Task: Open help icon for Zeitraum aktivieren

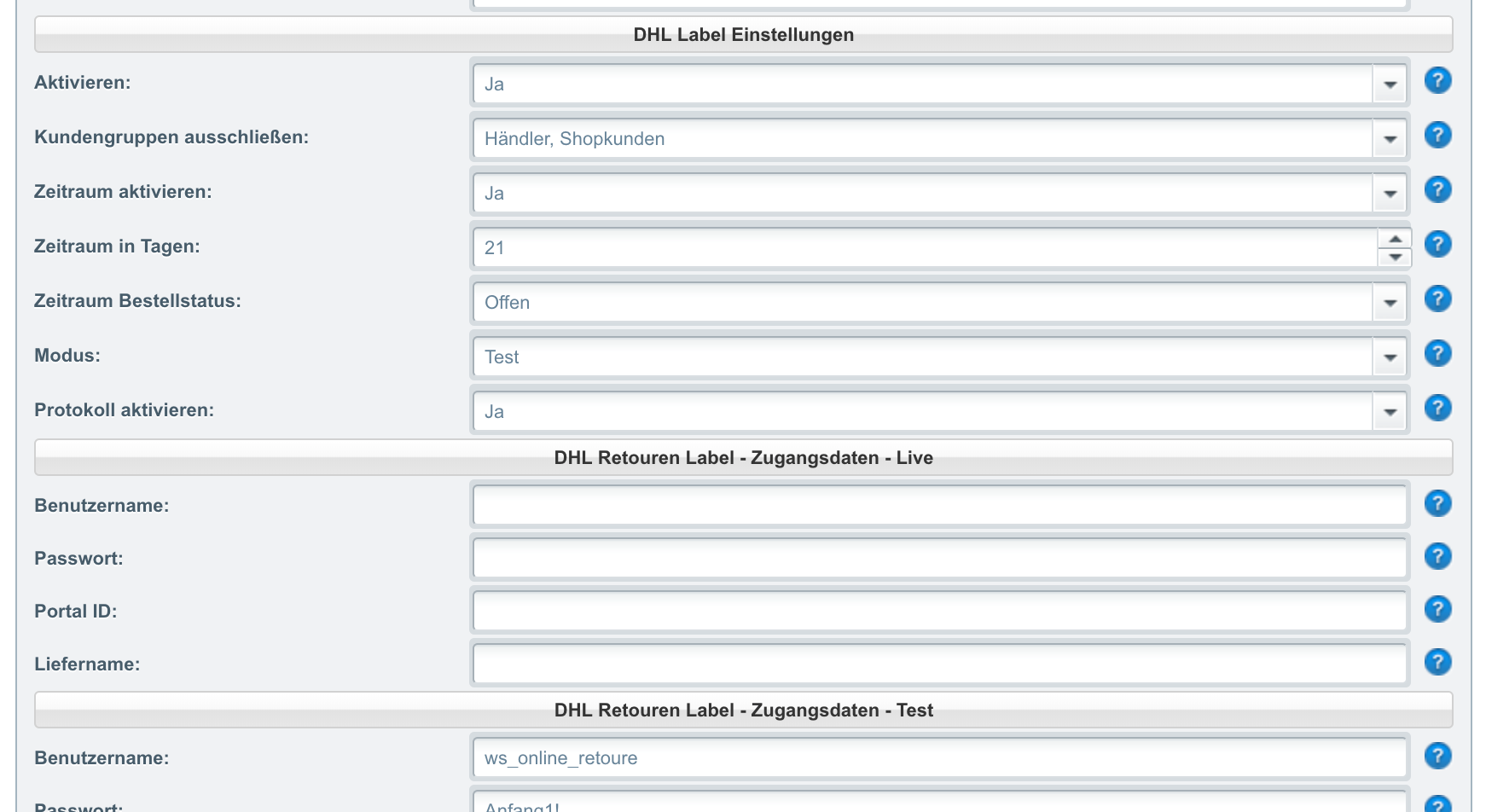Action: coord(1437,190)
